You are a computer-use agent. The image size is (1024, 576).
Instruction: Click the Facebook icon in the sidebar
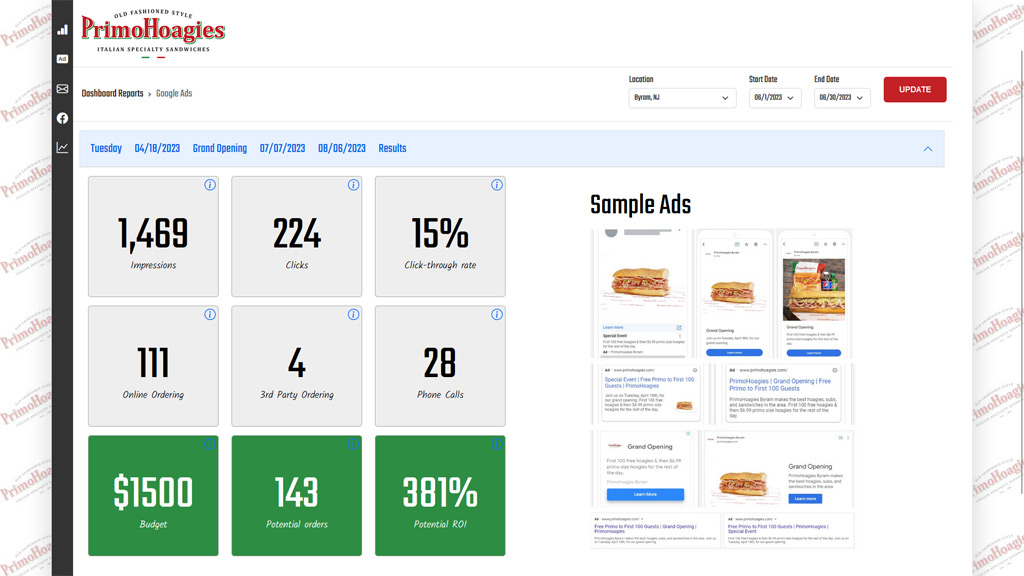coord(62,118)
